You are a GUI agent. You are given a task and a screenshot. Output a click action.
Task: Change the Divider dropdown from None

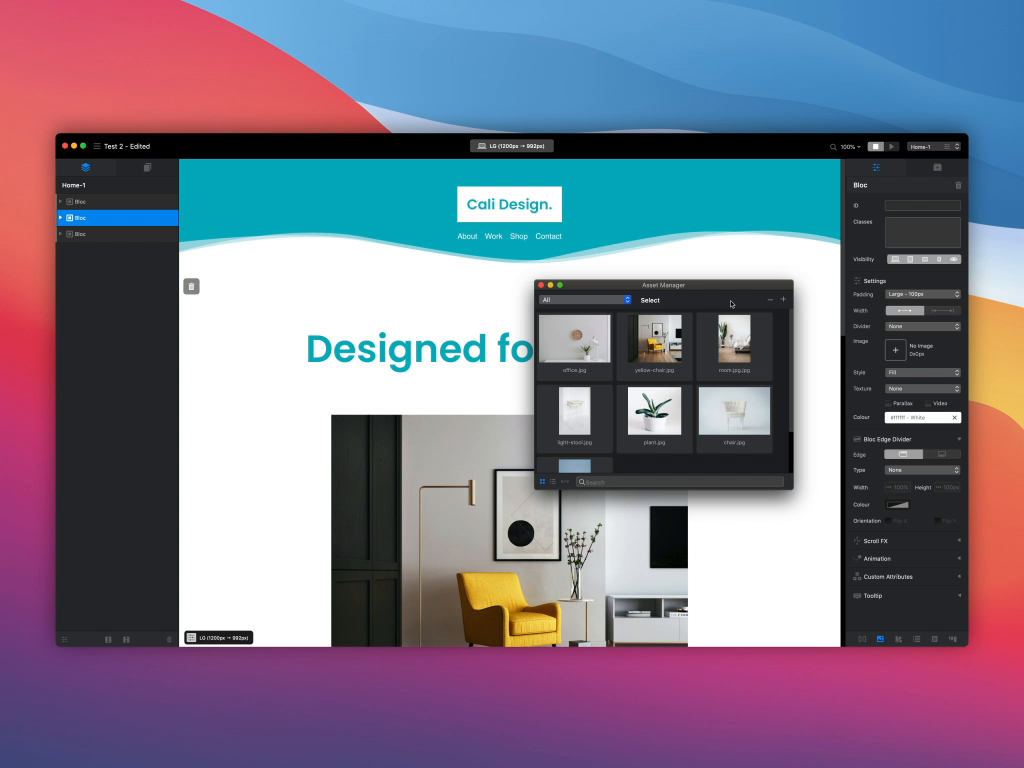pos(922,326)
